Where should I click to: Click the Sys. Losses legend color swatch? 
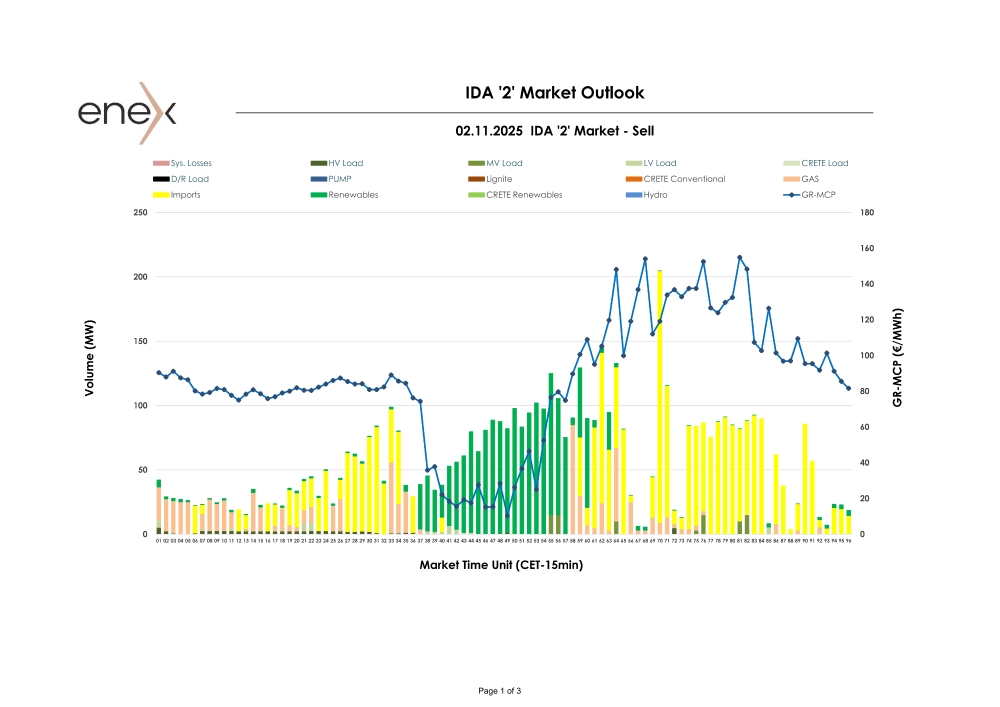(x=160, y=163)
